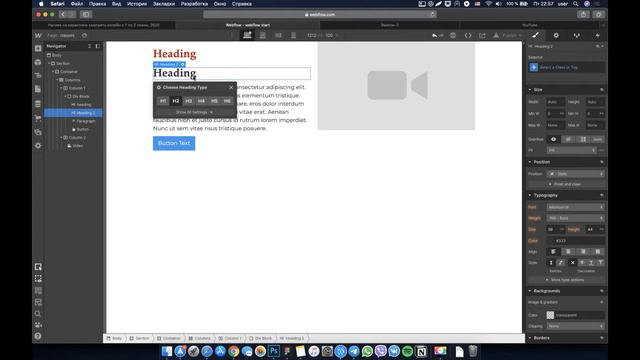
Task: Open the font Weight dropdown
Action: coord(576,218)
